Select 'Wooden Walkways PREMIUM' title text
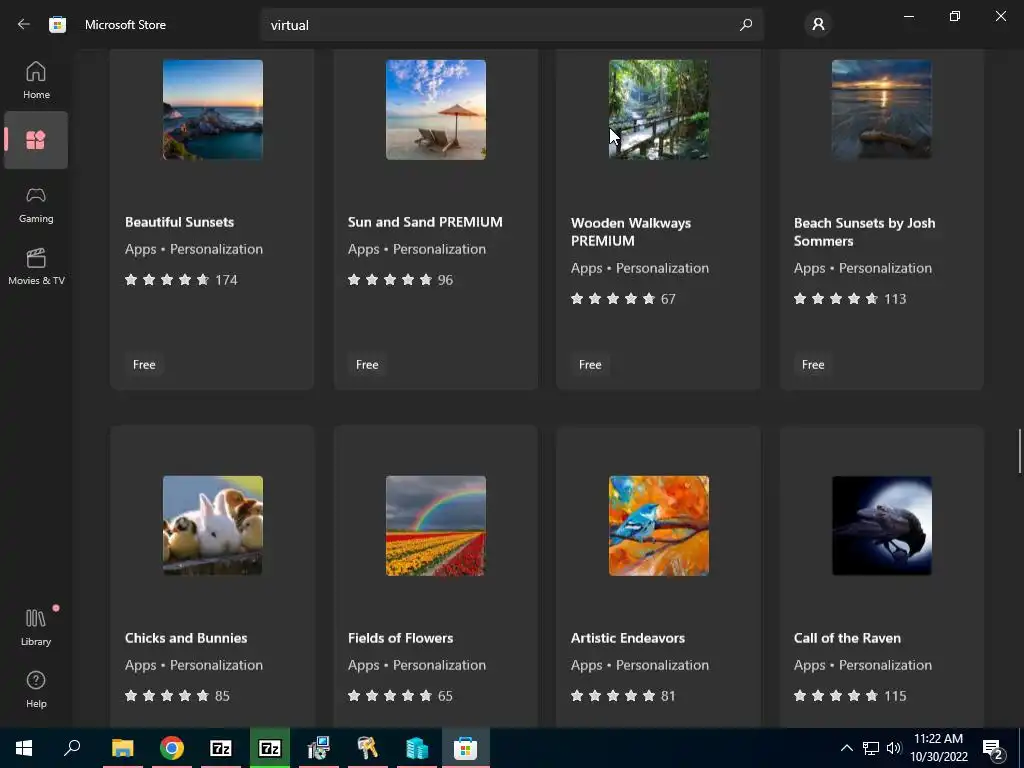This screenshot has width=1024, height=768. [631, 232]
